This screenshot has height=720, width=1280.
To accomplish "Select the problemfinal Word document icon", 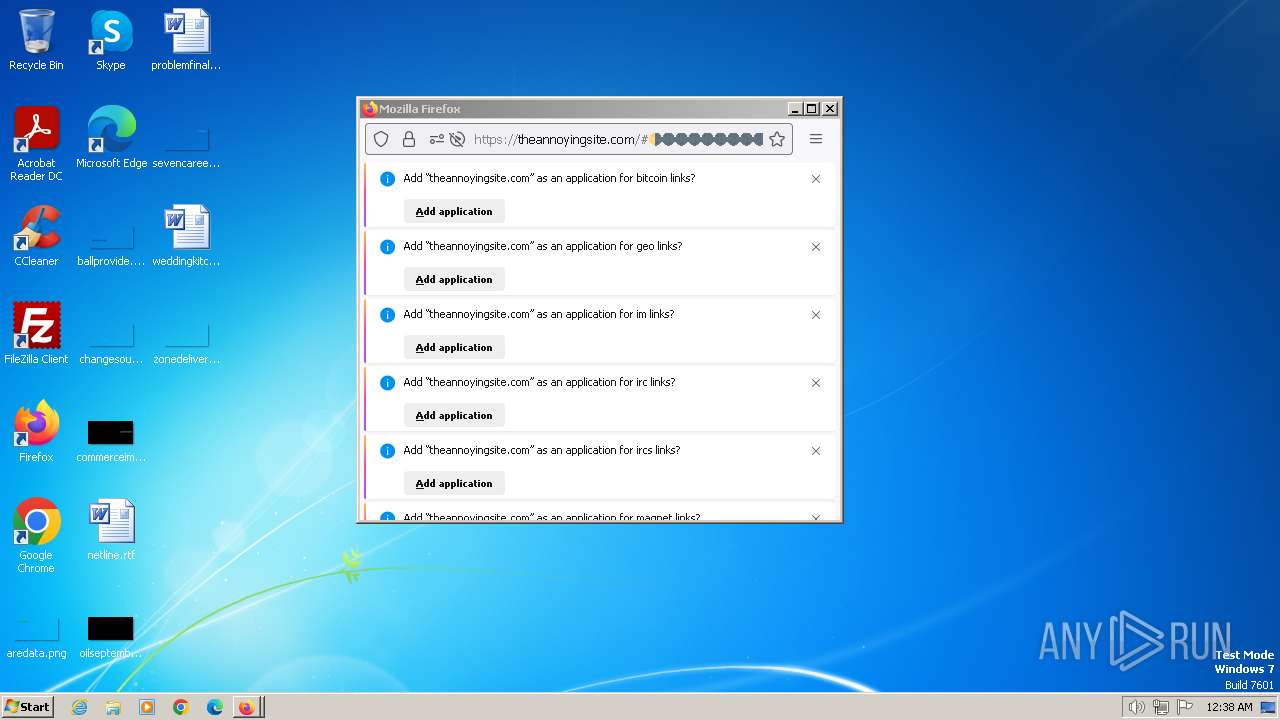I will coord(186,40).
